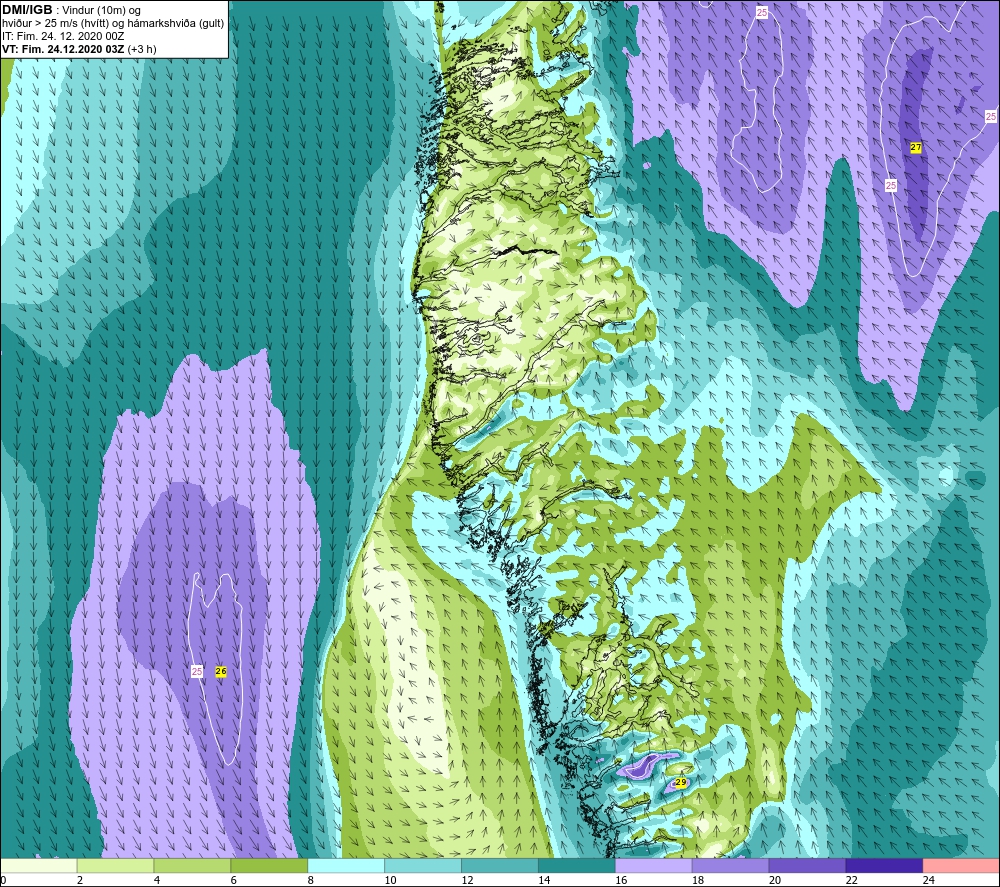The width and height of the screenshot is (1000, 887).
Task: Click the yellow 29 peak gust label
Action: coord(680,782)
